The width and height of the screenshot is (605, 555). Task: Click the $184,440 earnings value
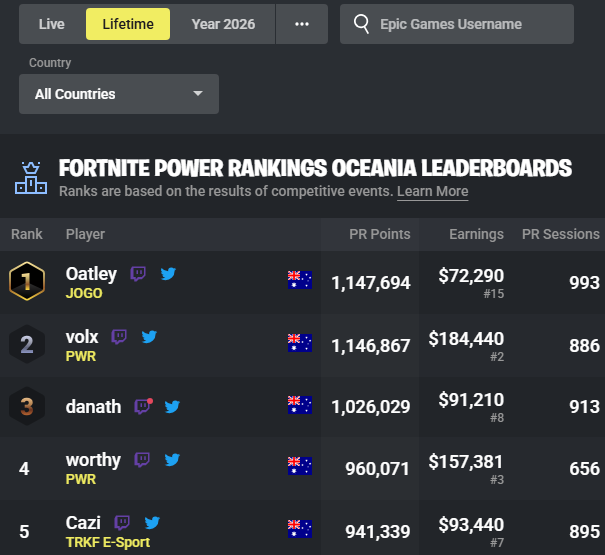466,339
